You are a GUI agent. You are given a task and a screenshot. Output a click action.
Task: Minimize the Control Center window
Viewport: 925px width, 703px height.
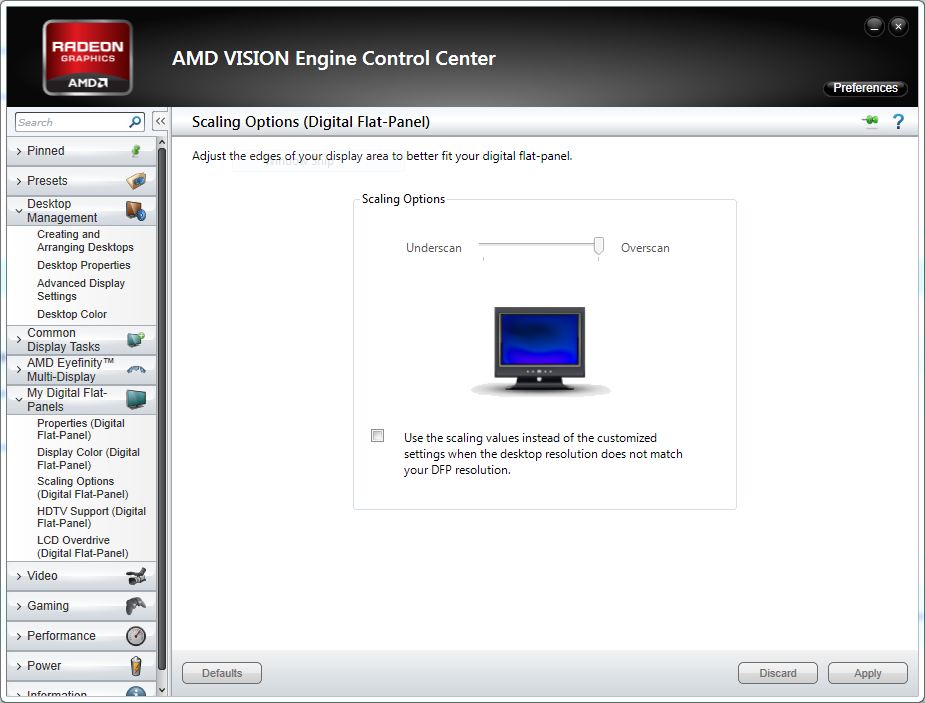point(874,27)
